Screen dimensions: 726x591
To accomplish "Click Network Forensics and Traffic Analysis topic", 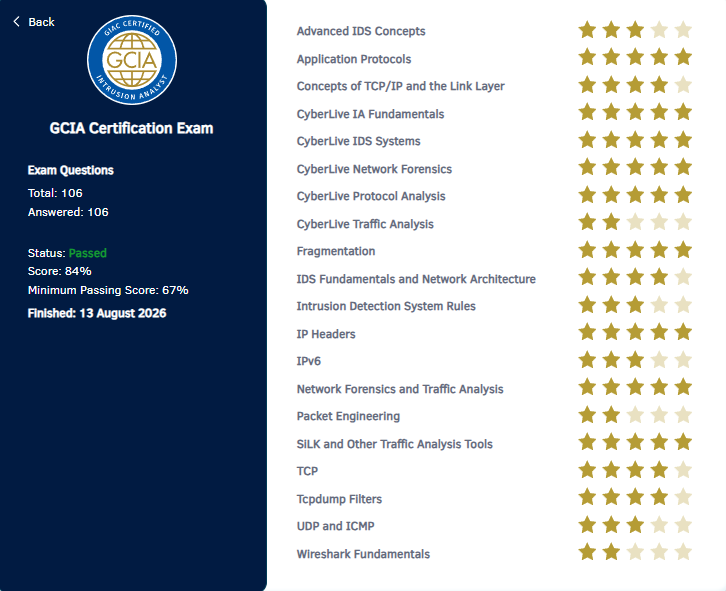I will click(400, 389).
